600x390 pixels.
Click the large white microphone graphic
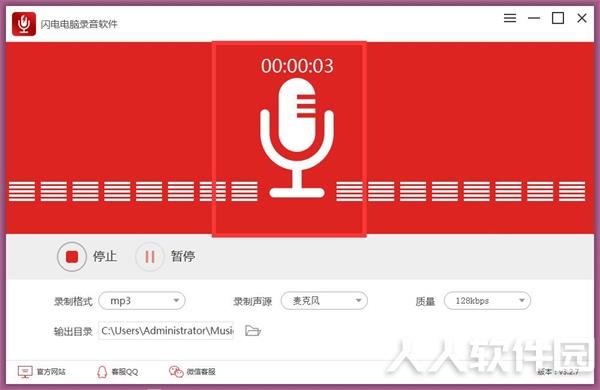297,138
